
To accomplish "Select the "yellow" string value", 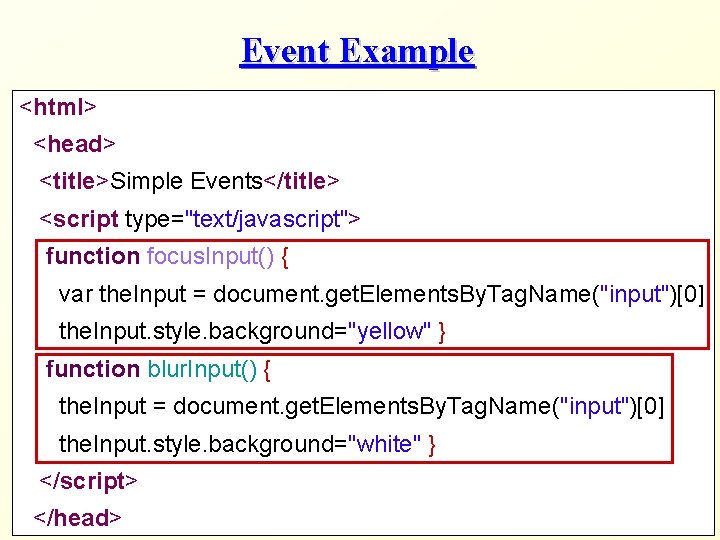I will (389, 331).
